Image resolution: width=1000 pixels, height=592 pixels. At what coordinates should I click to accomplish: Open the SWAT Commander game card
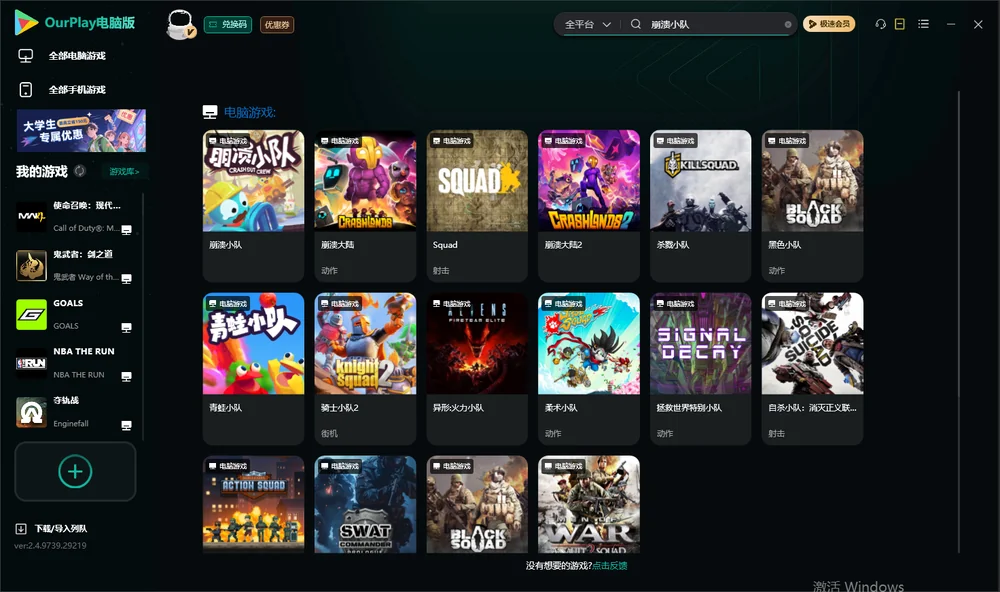click(x=365, y=504)
